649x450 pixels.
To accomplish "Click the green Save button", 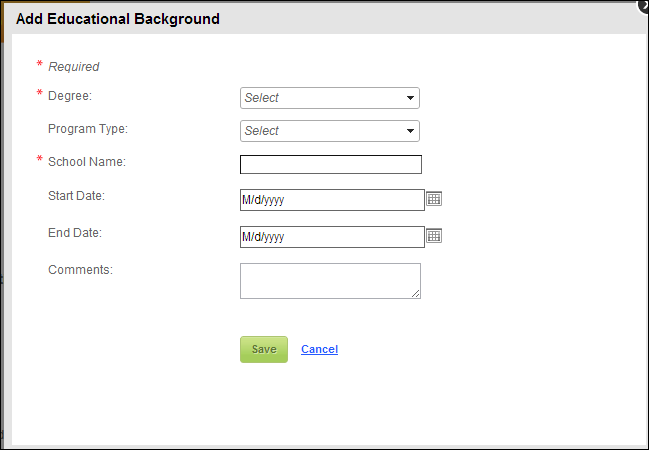I will [x=264, y=349].
